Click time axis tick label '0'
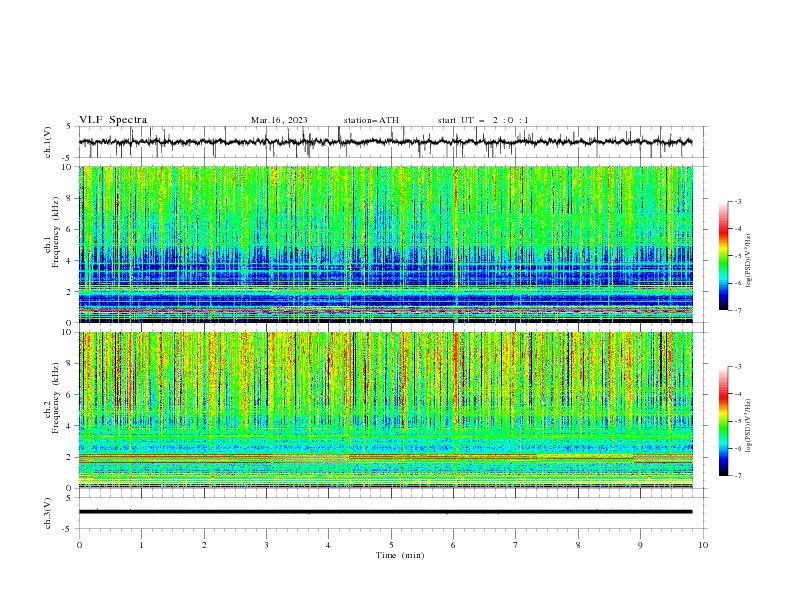This screenshot has height=612, width=792. click(79, 545)
